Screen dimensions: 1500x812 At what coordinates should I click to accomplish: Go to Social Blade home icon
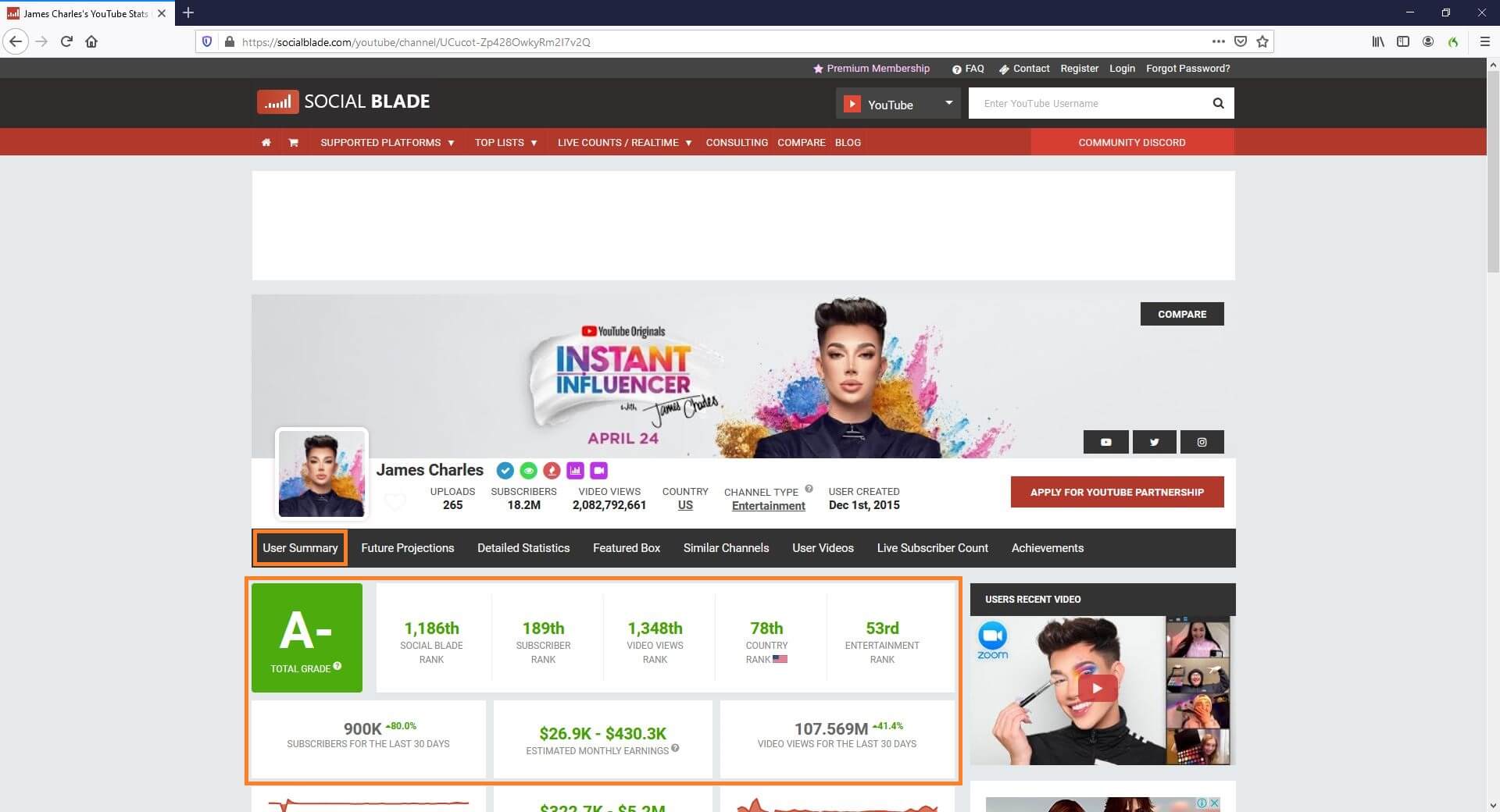click(266, 142)
